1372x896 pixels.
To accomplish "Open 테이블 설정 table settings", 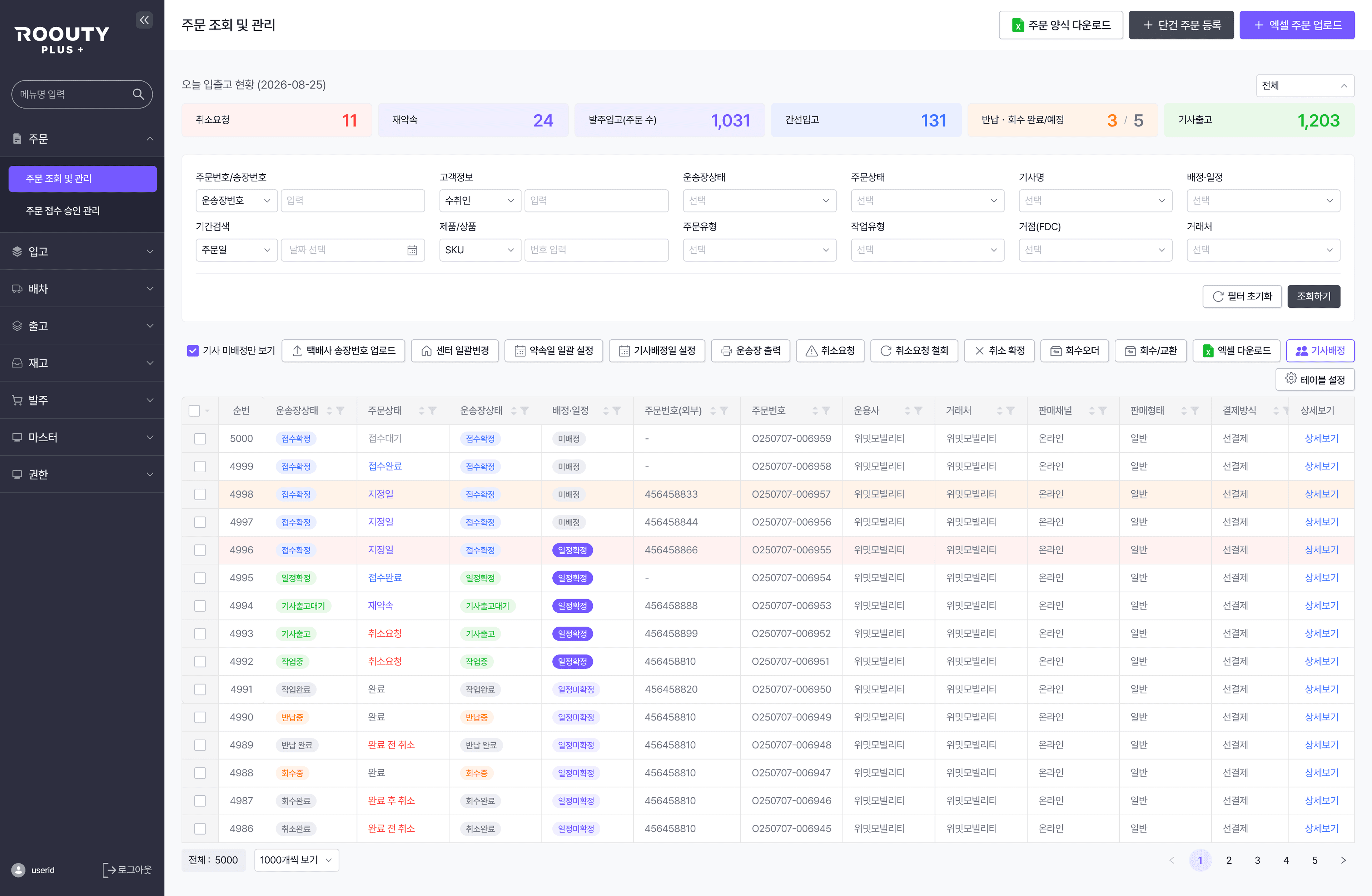I will (x=1315, y=379).
